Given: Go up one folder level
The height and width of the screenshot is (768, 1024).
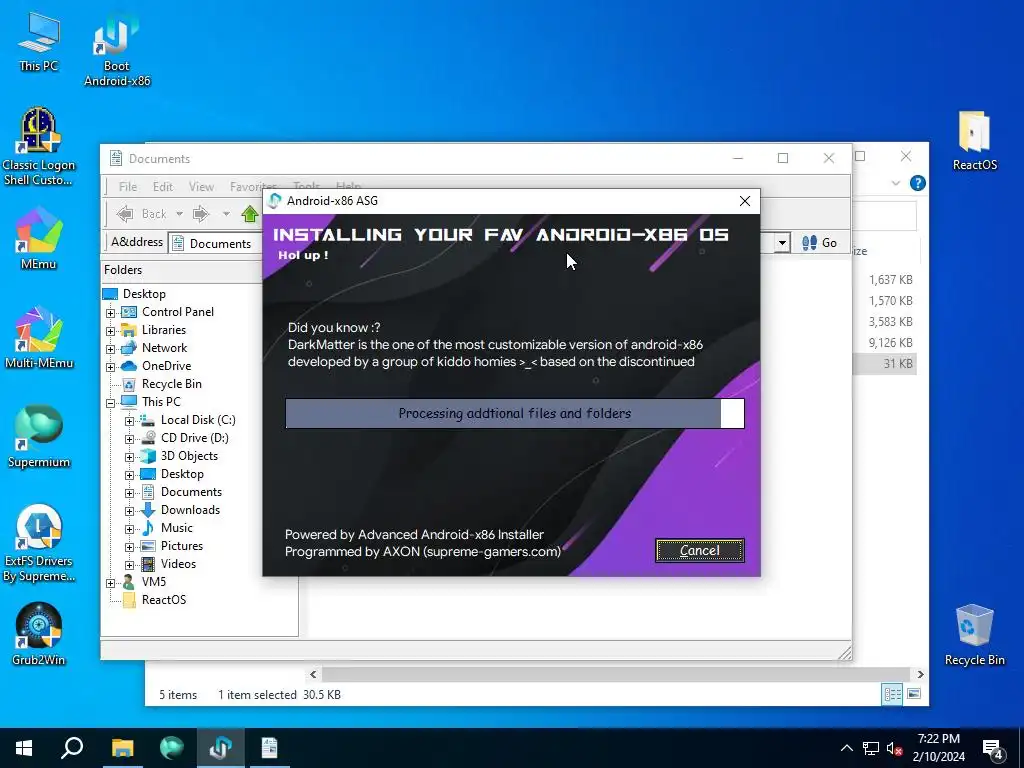Looking at the screenshot, I should tap(249, 214).
